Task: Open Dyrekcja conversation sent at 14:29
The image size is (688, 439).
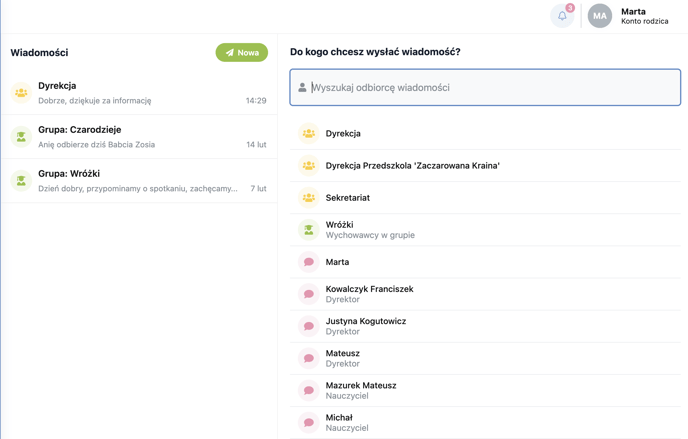Action: 140,93
